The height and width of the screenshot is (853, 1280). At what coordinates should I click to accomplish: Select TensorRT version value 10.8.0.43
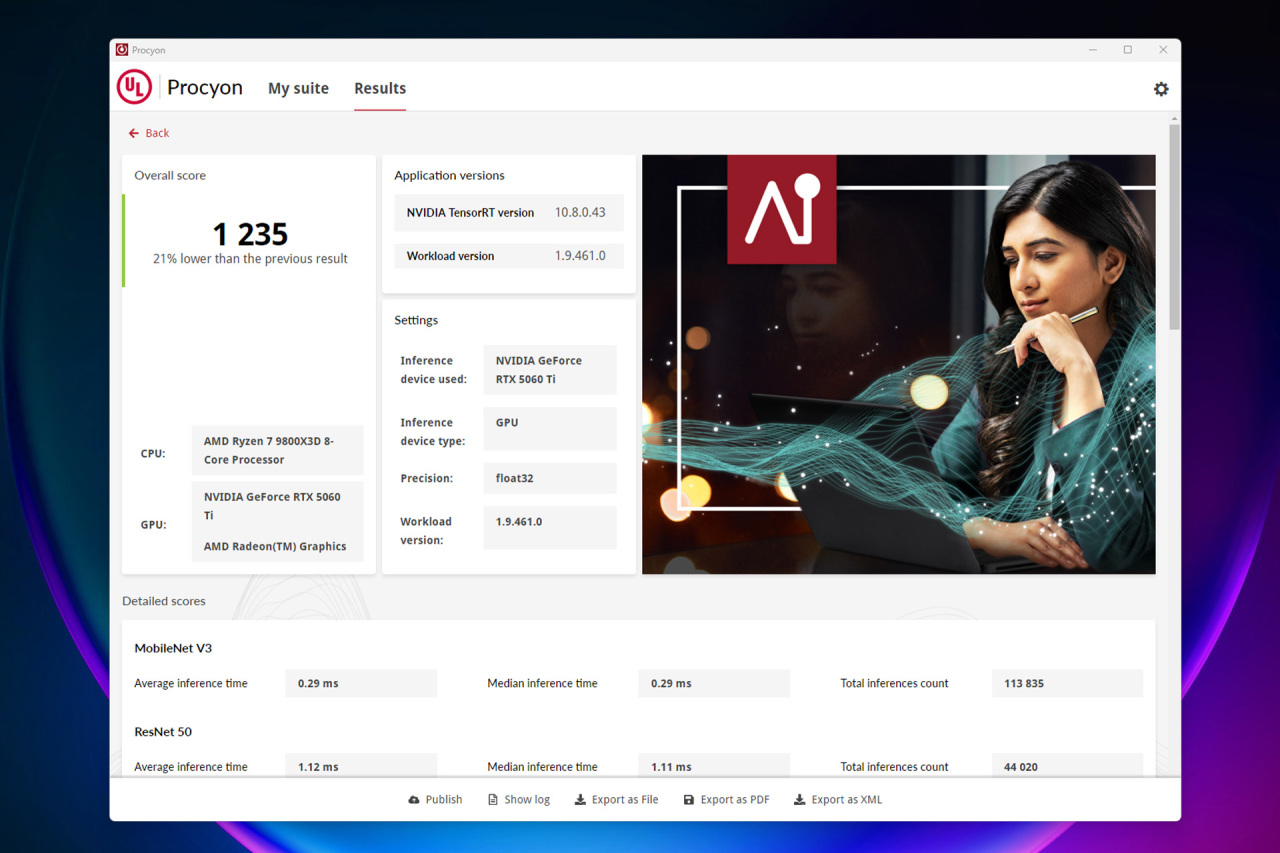coord(580,213)
